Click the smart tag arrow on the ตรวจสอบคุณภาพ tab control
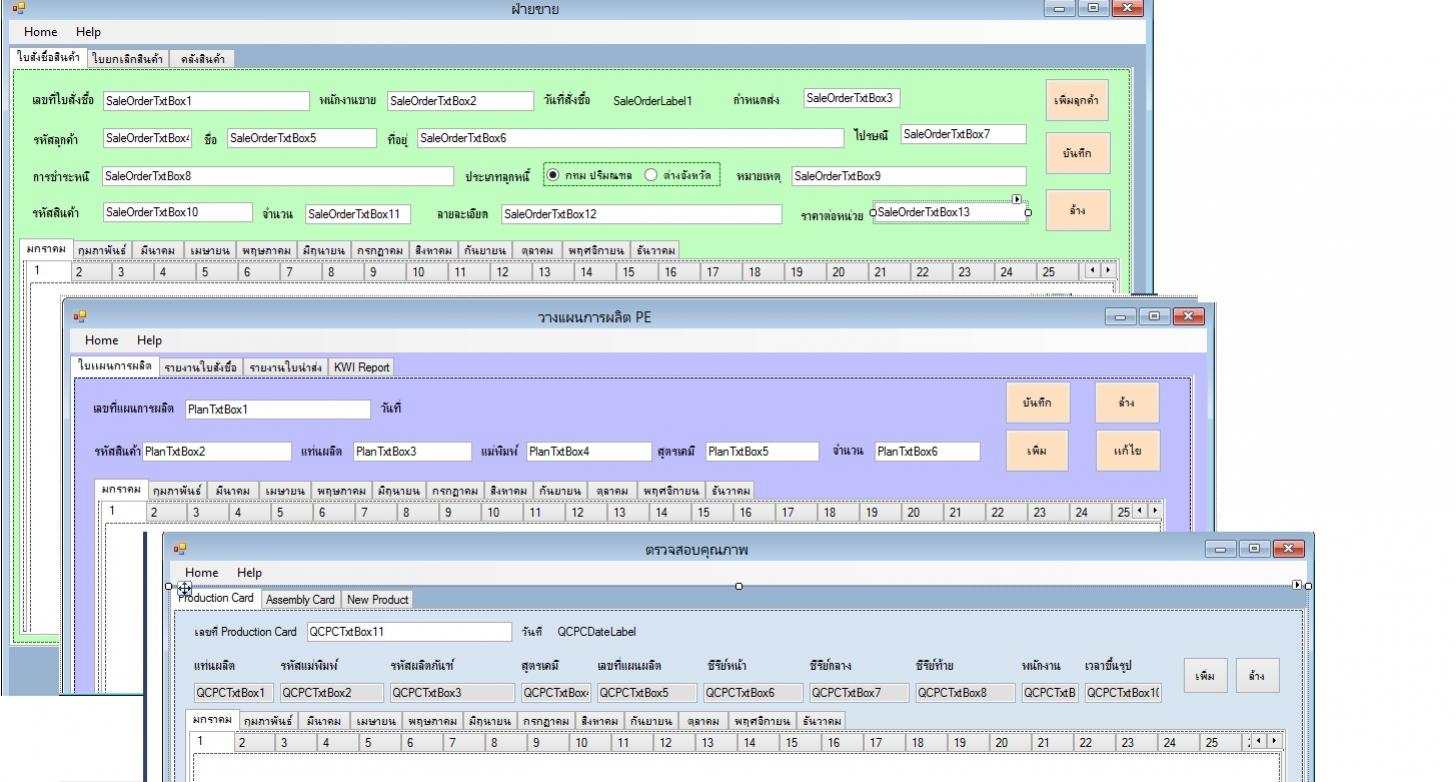This screenshot has width=1456, height=782. pos(1298,584)
